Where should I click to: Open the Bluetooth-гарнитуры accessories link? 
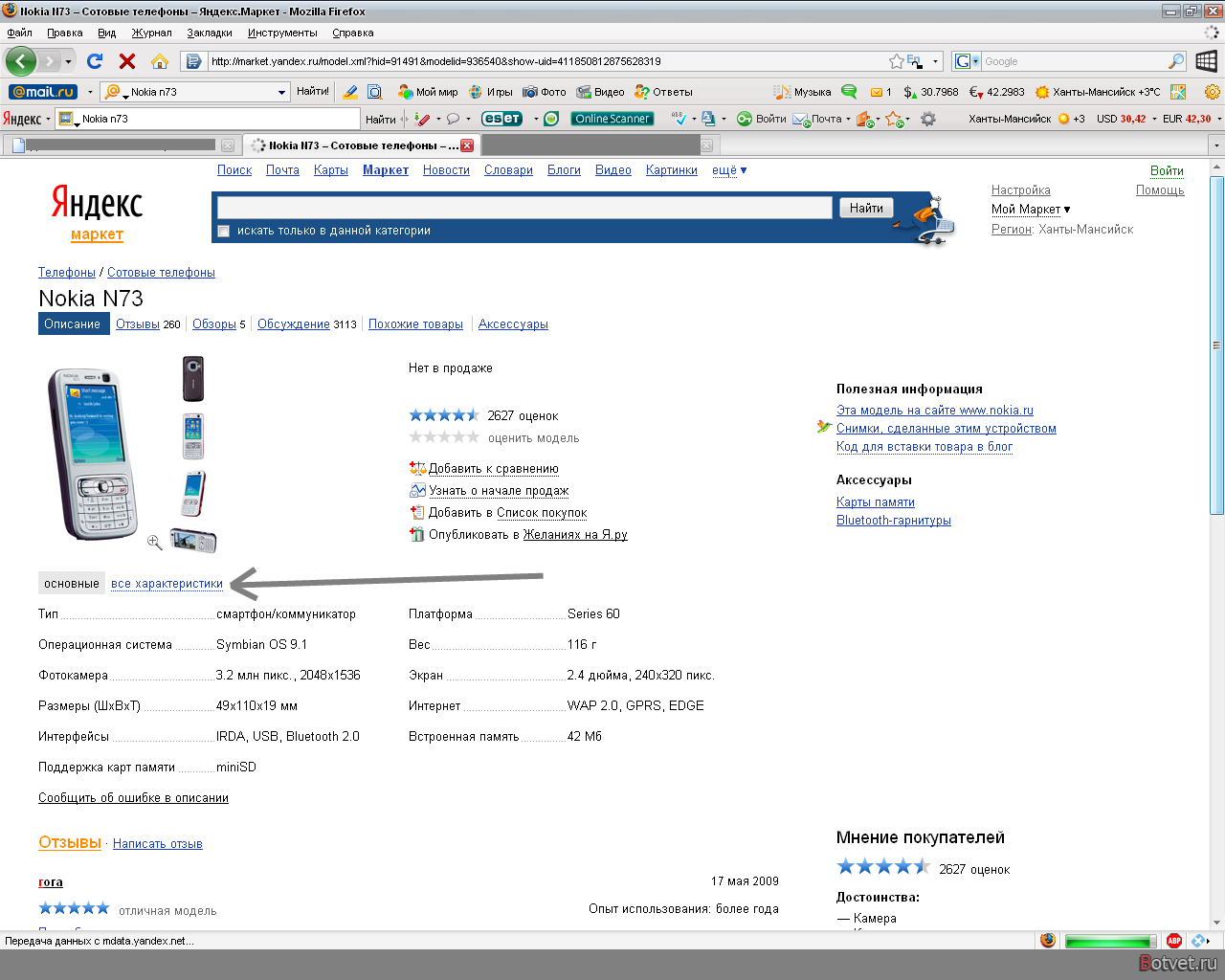coord(894,521)
